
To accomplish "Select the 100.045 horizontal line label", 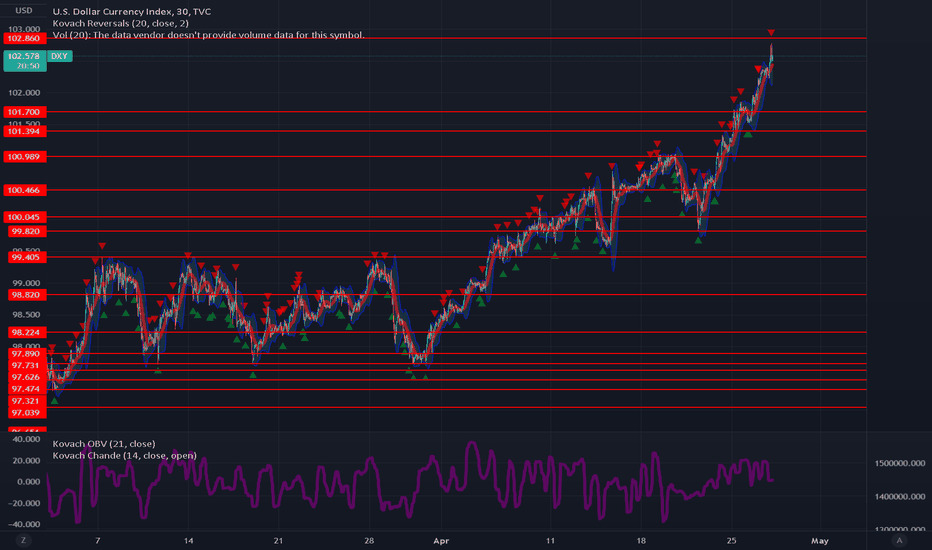I will (24, 217).
